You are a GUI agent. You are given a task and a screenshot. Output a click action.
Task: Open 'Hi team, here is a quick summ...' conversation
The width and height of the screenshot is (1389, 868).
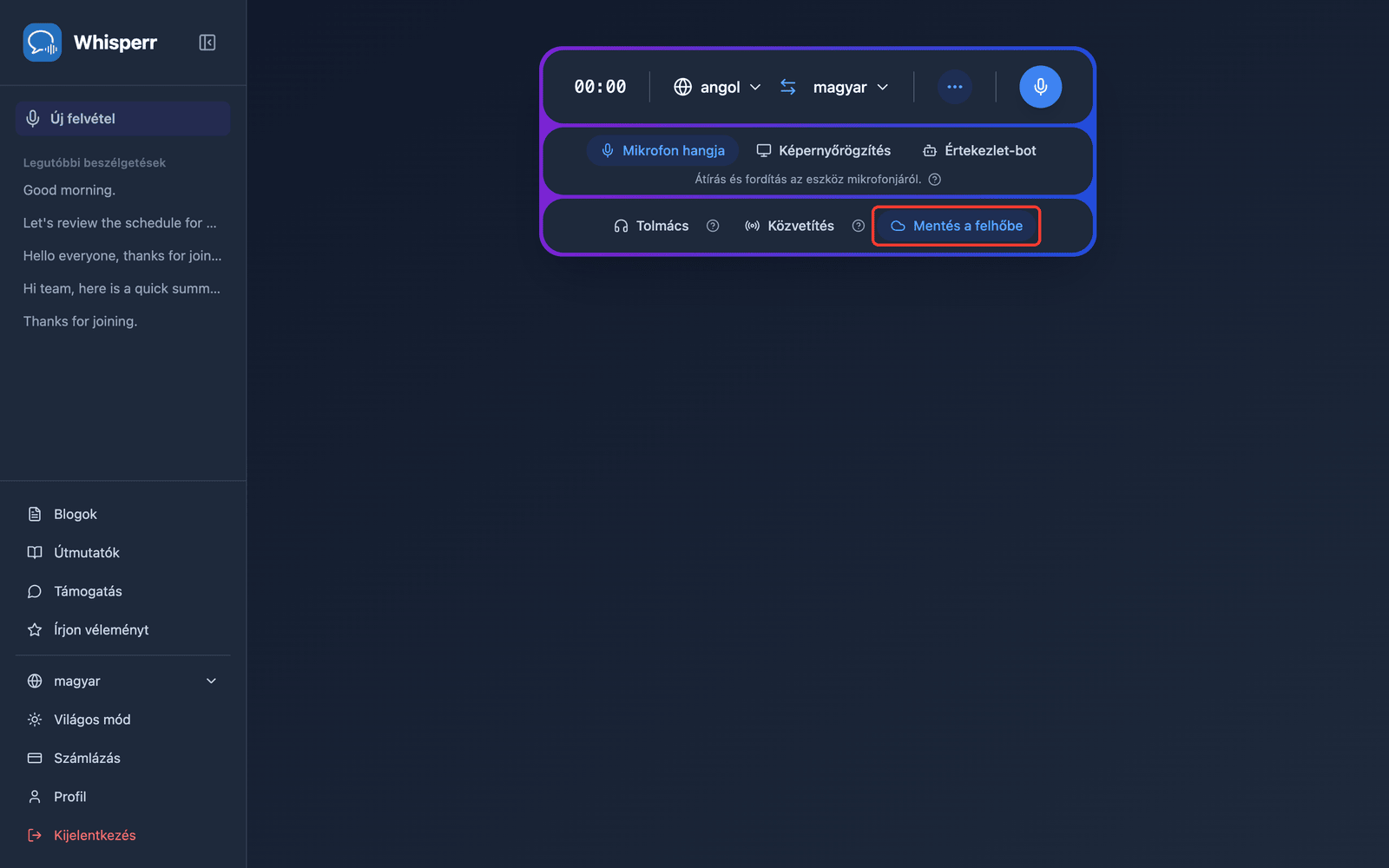pos(122,288)
